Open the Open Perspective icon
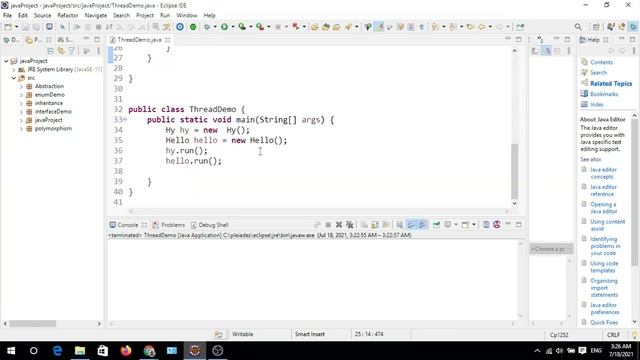The width and height of the screenshot is (640, 360). 596,27
